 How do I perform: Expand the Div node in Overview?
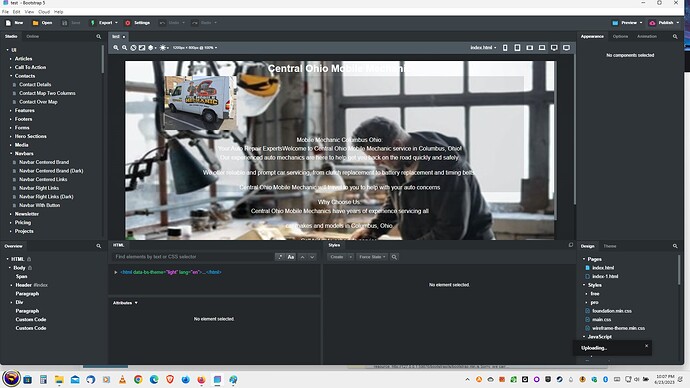click(x=11, y=302)
